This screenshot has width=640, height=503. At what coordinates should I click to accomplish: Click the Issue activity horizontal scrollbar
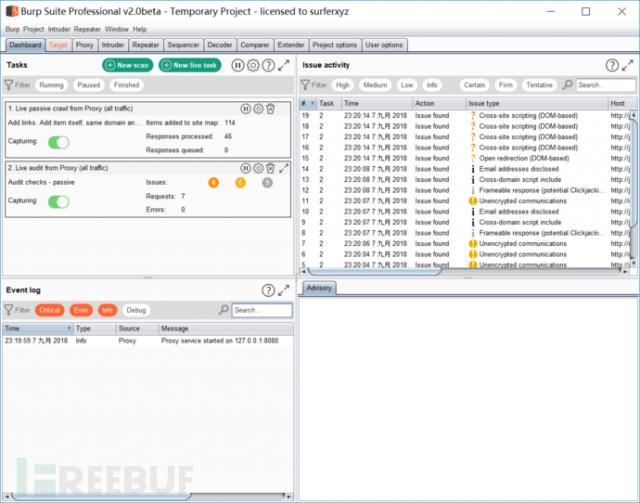click(373, 271)
